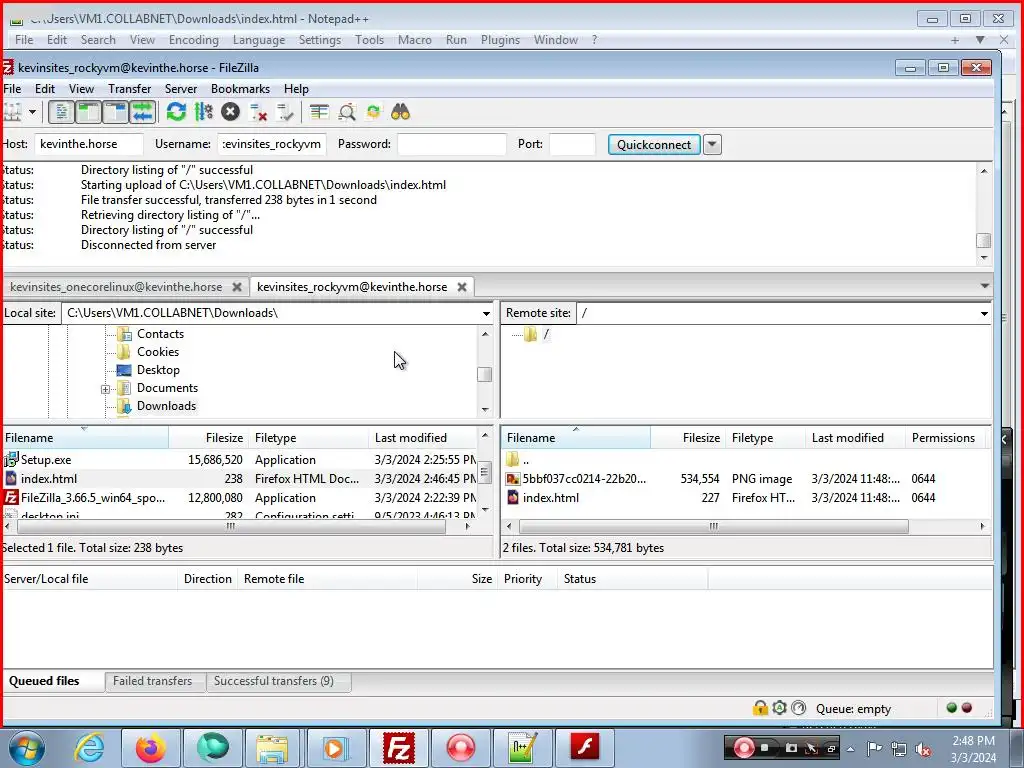Toggle transfer queue display button

pyautogui.click(x=142, y=112)
